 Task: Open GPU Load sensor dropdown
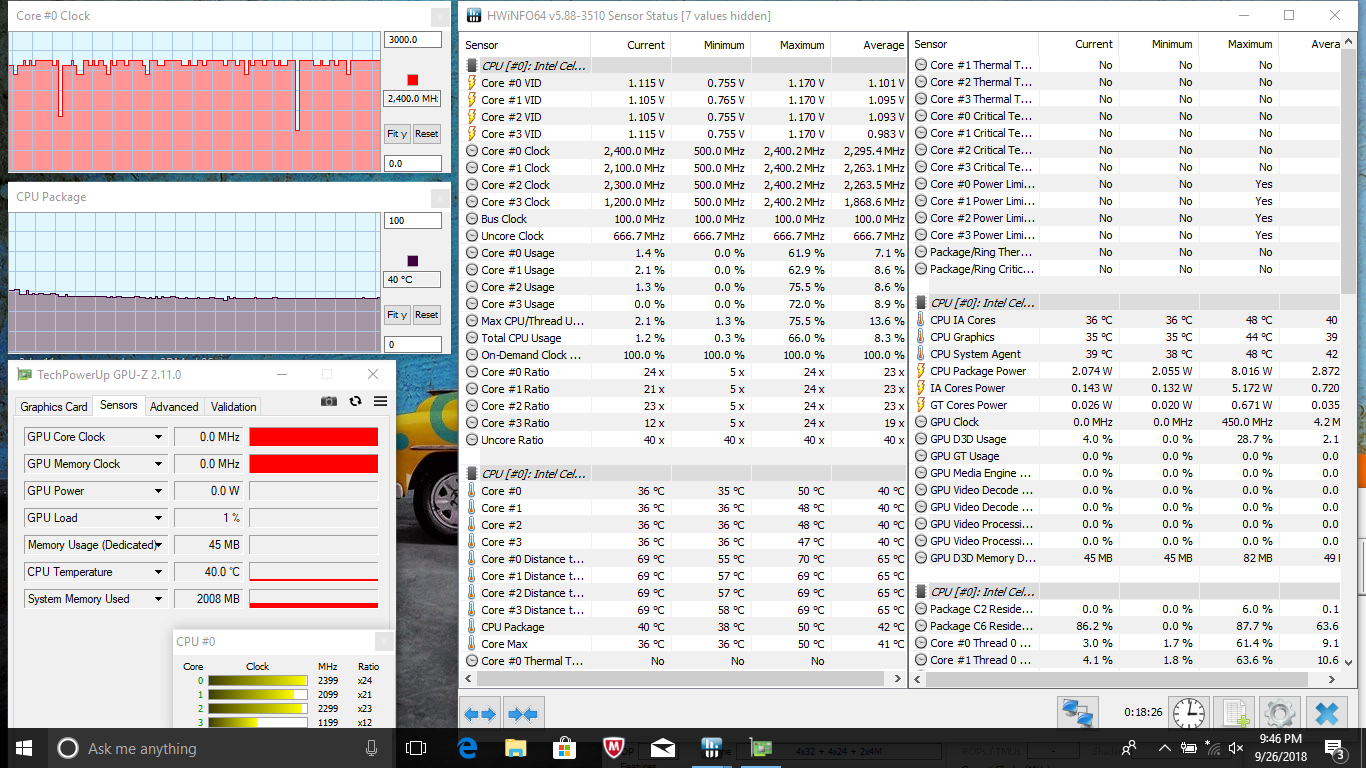(158, 518)
